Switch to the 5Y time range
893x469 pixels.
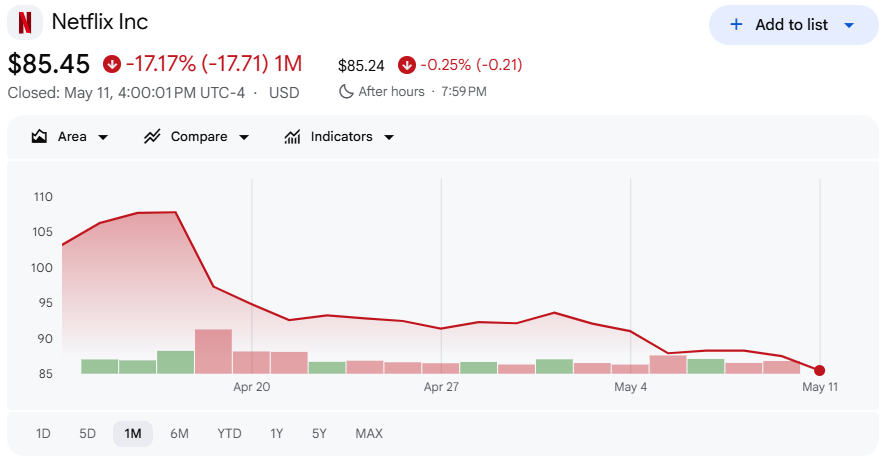coord(319,434)
